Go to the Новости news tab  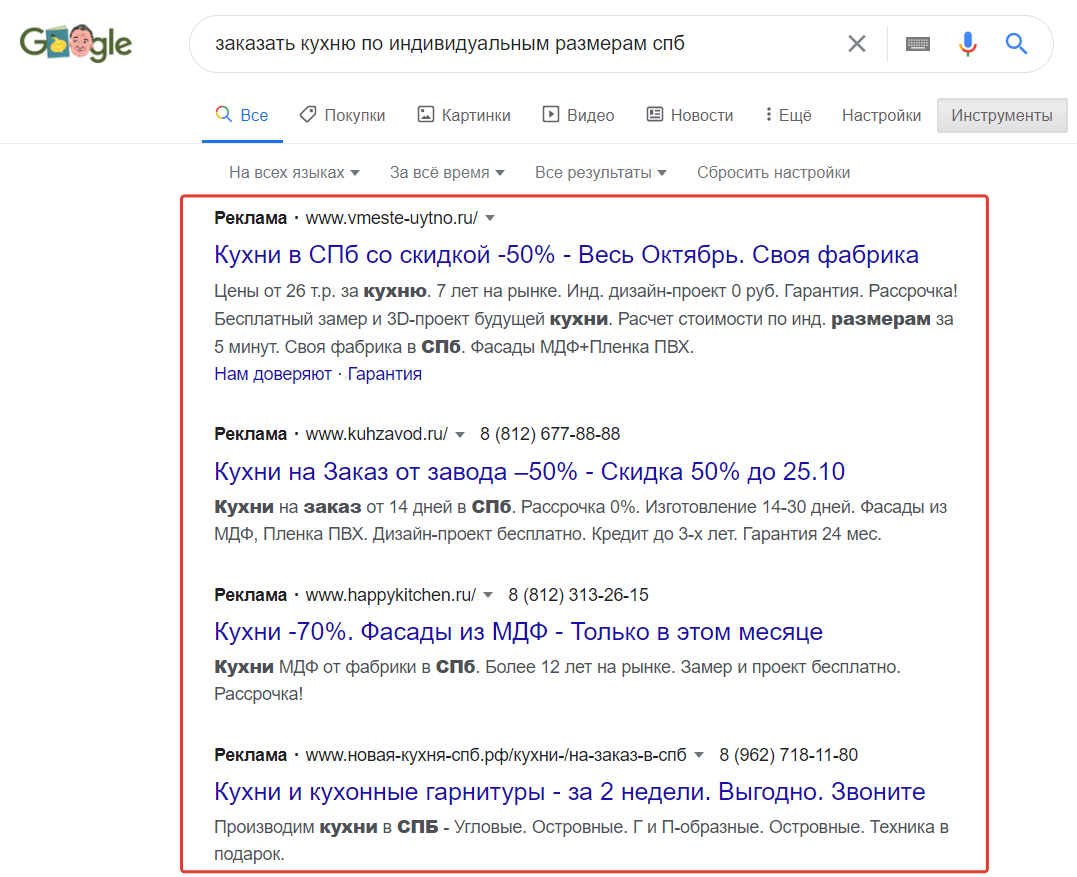pos(690,115)
